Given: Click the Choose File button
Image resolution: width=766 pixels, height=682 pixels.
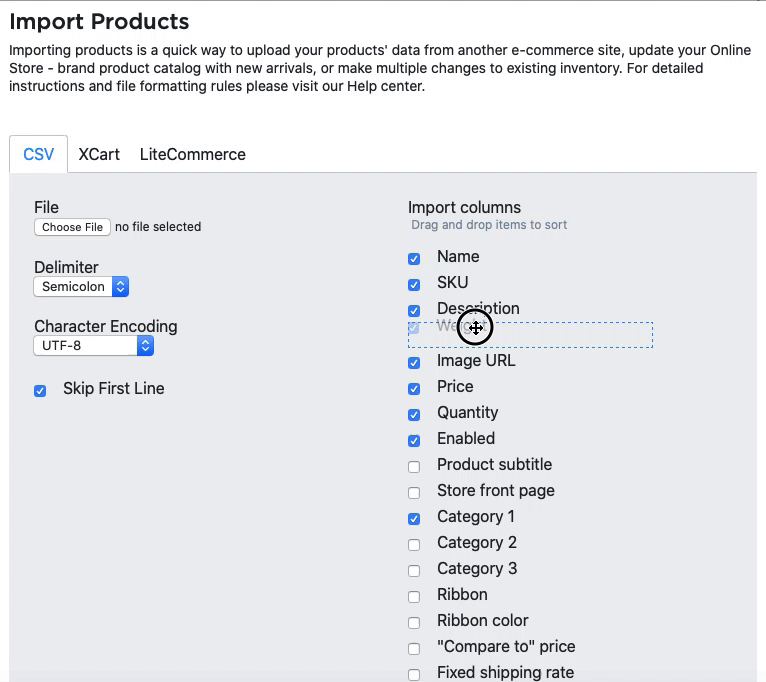Looking at the screenshot, I should point(73,227).
